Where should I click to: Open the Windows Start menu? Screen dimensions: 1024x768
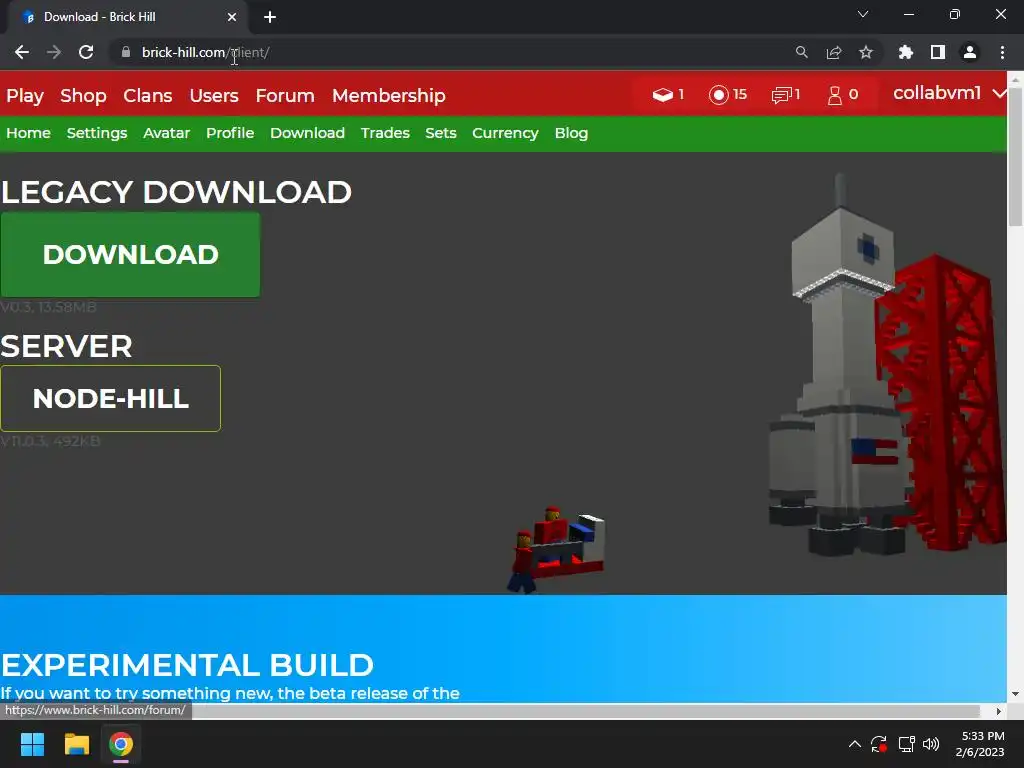click(32, 744)
